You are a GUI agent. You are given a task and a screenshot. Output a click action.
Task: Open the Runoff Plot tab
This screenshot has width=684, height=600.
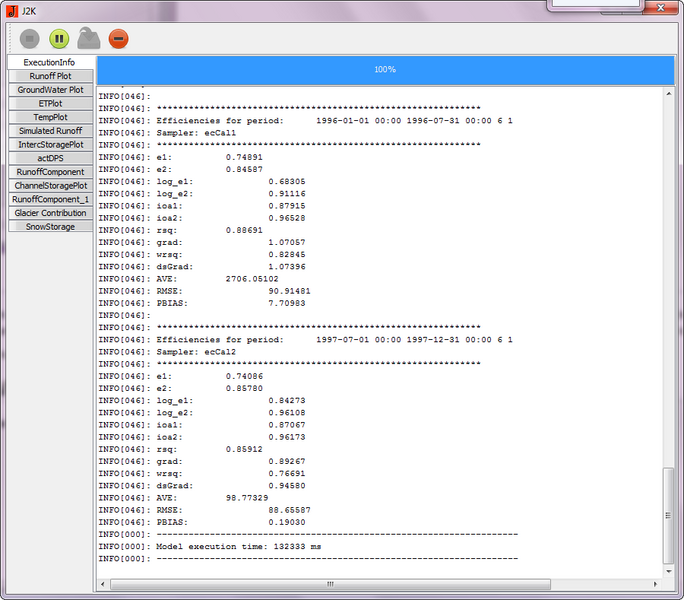click(x=50, y=76)
